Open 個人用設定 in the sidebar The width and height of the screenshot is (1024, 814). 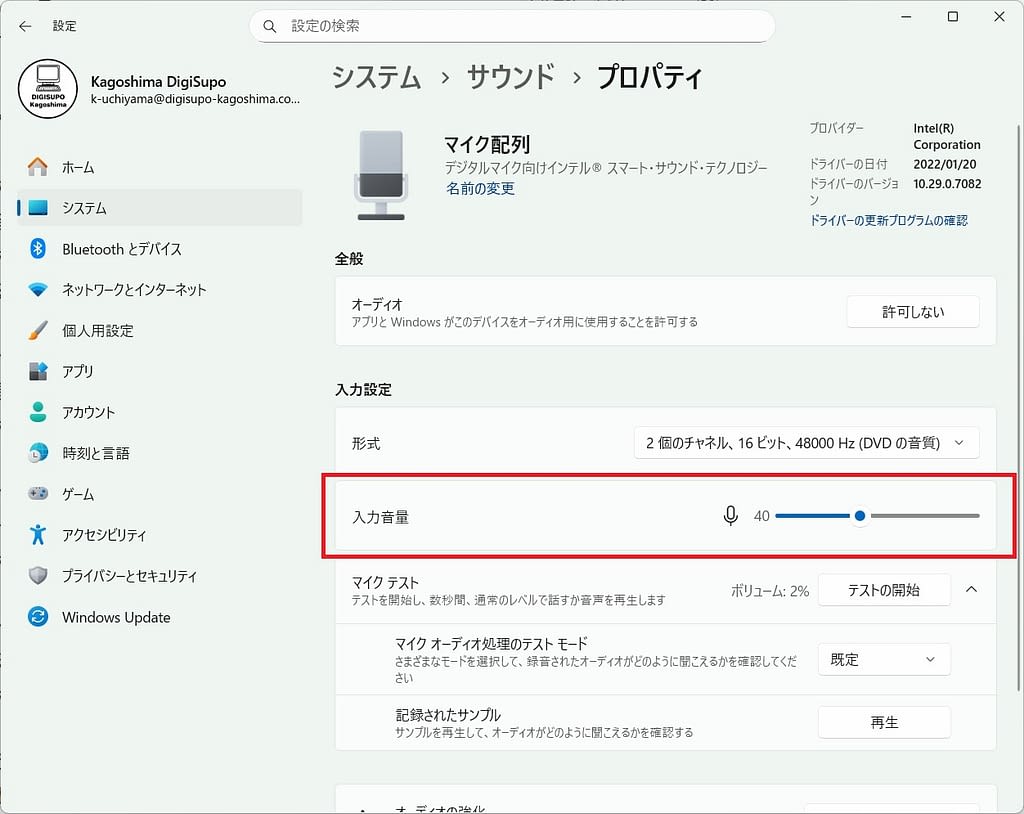(97, 331)
